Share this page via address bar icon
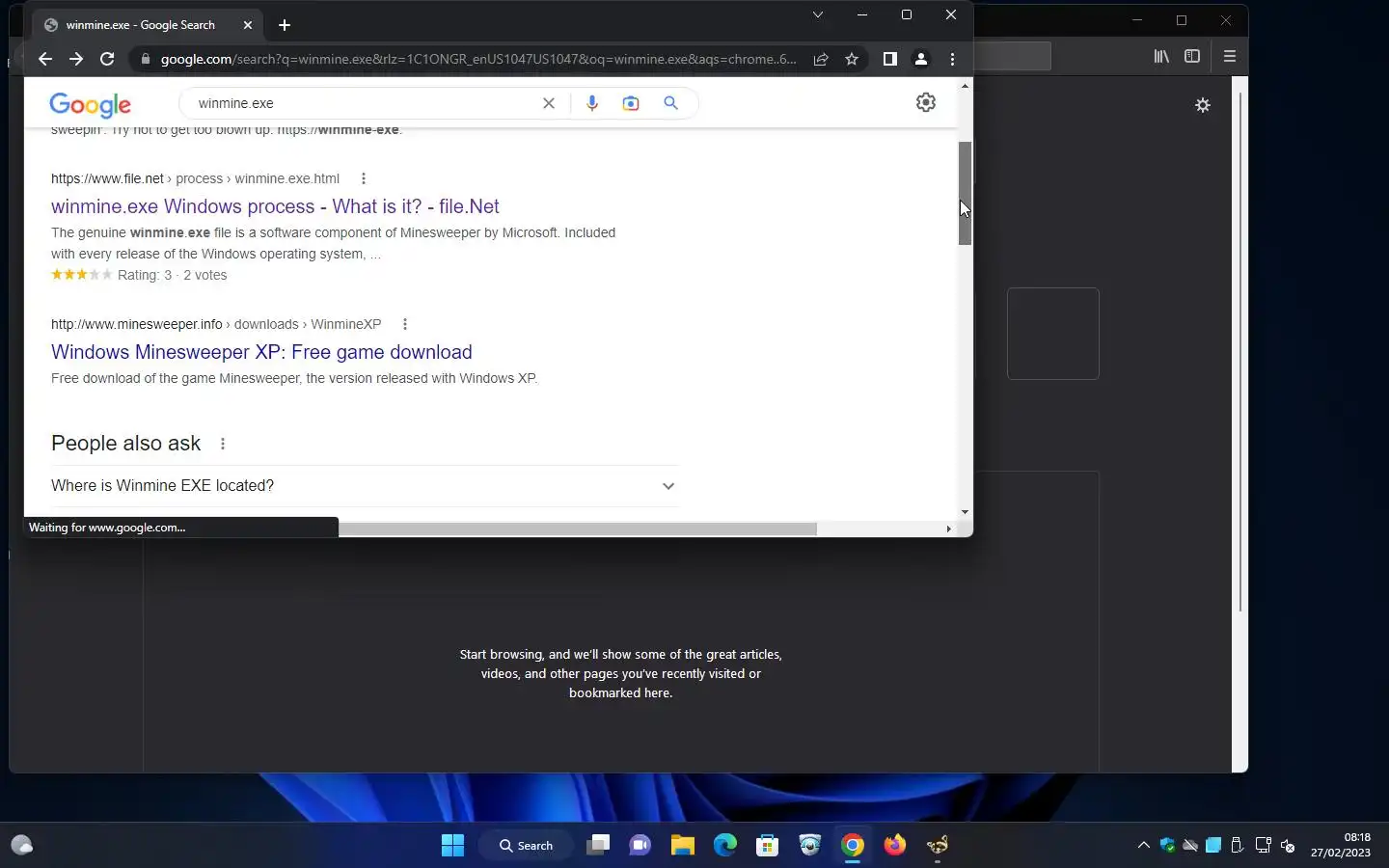 point(821,59)
